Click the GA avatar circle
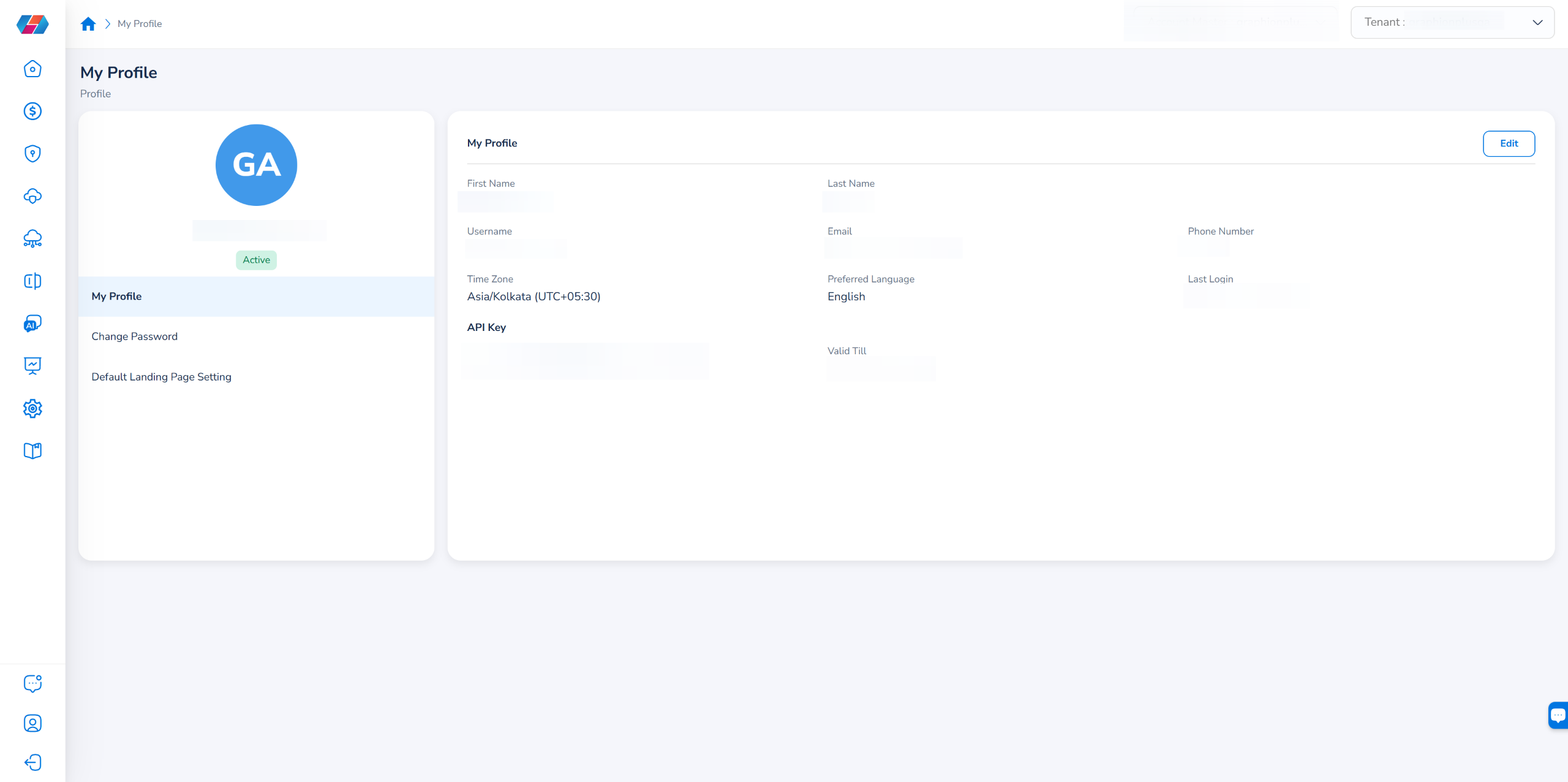The height and width of the screenshot is (782, 1568). 256,165
